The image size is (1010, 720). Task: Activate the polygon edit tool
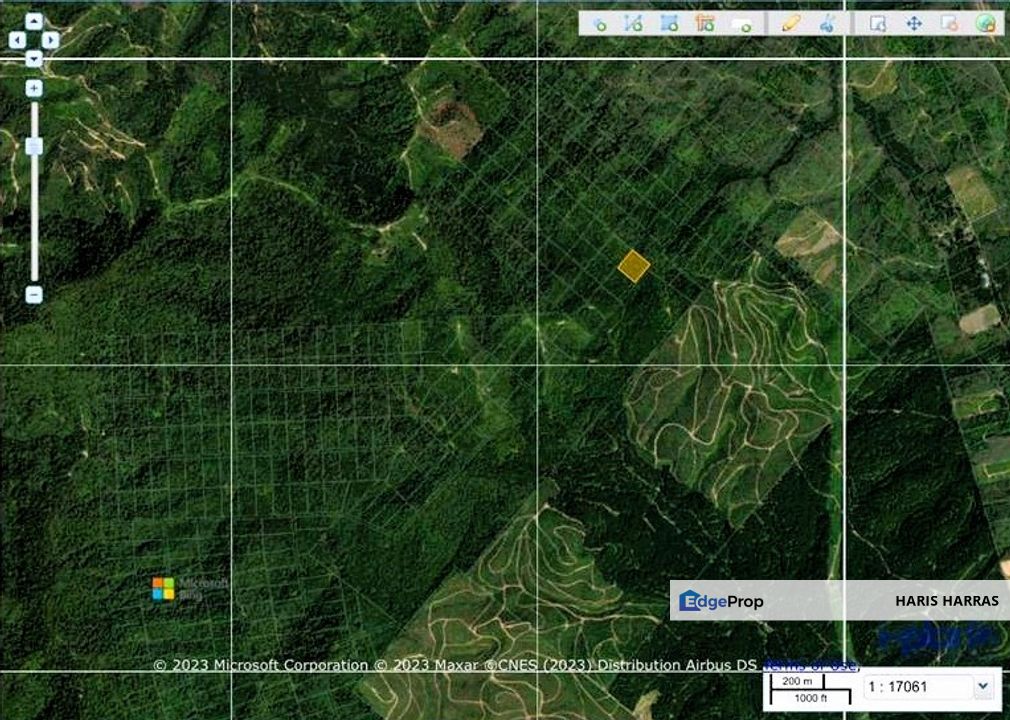pos(668,27)
